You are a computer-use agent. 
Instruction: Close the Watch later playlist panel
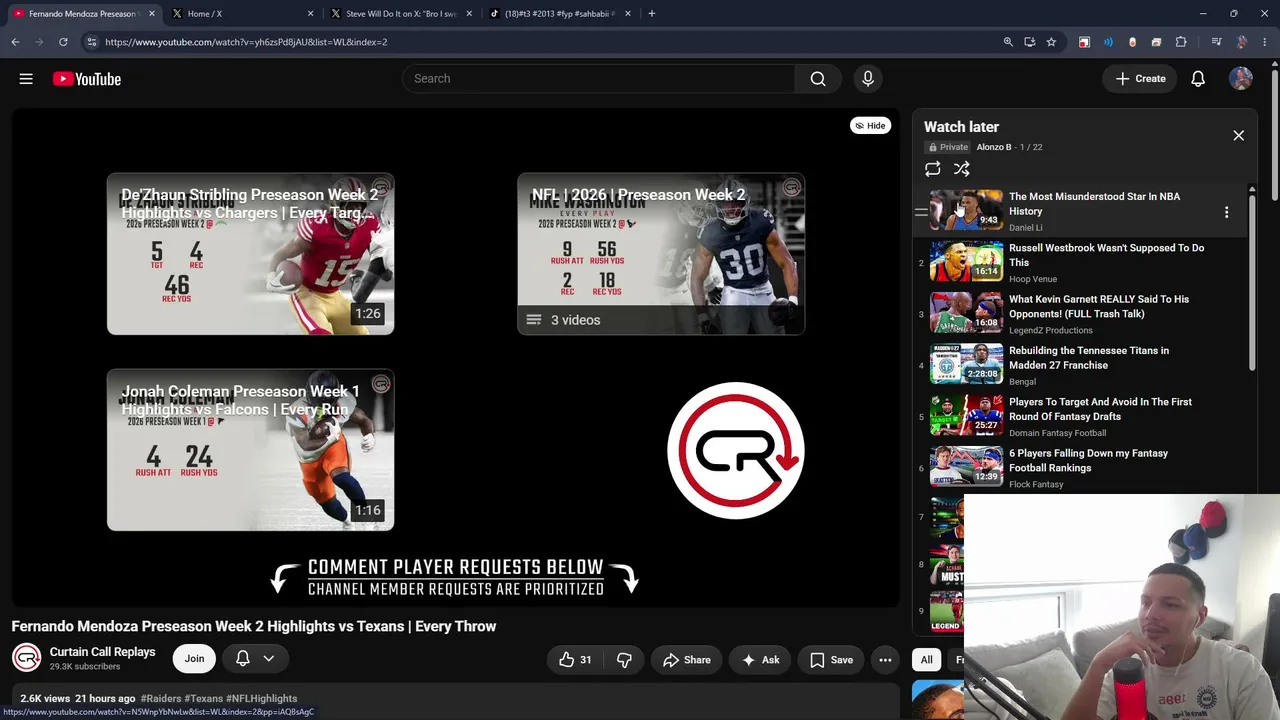click(x=1238, y=135)
